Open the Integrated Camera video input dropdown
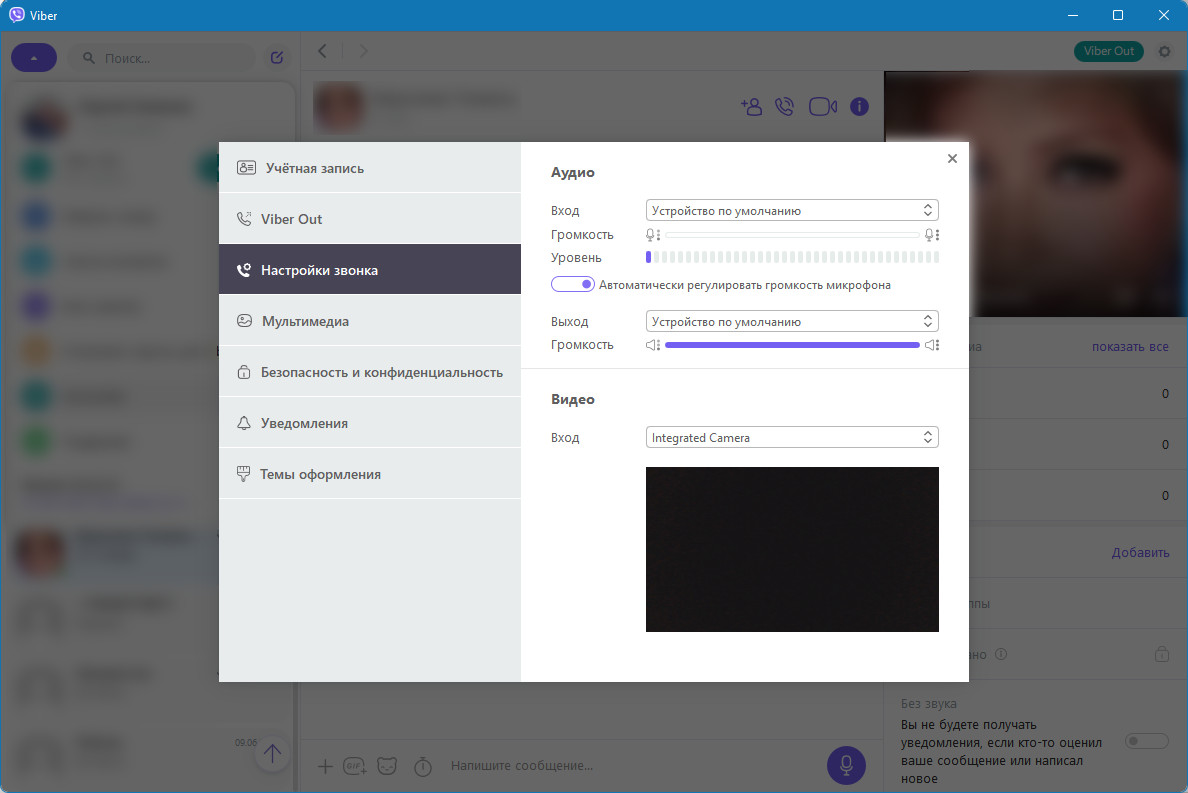The height and width of the screenshot is (793, 1188). point(791,438)
